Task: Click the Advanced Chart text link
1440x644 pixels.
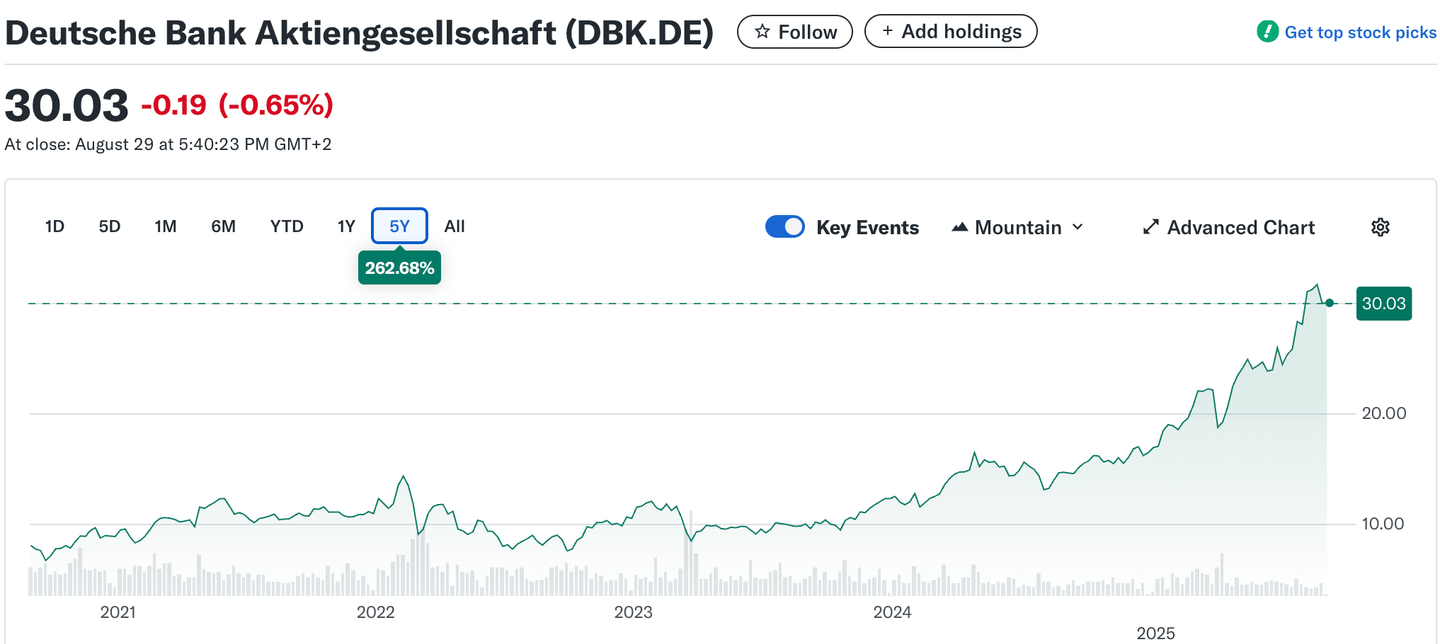Action: [x=1240, y=227]
